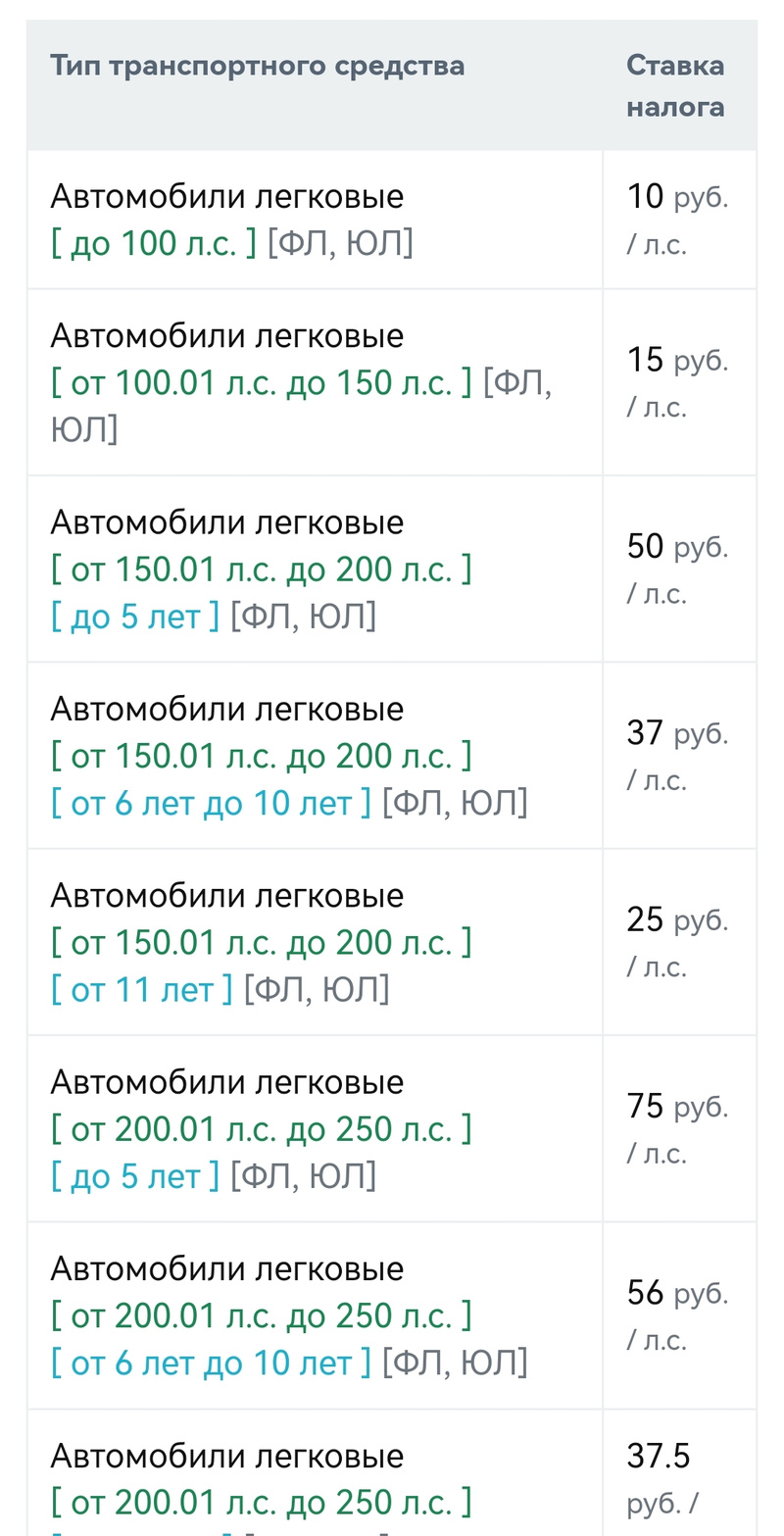784x1536 pixels.
Task: Click the "Ставка налога" column header
Action: [675, 86]
